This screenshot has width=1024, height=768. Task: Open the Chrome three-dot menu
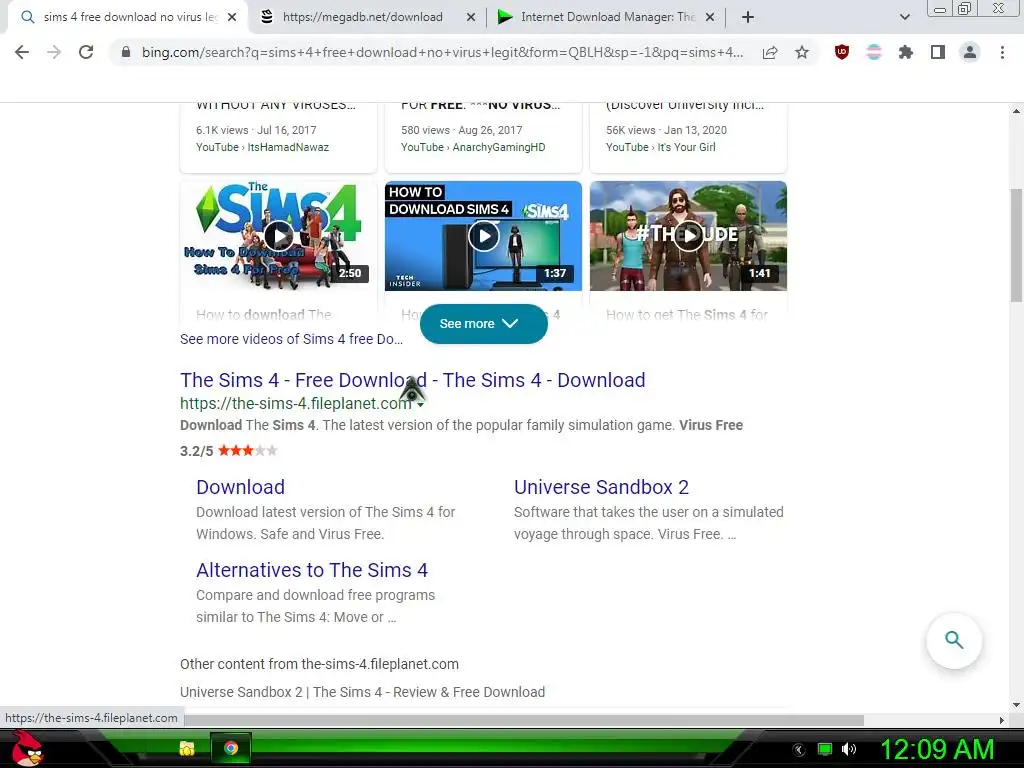tap(1002, 52)
